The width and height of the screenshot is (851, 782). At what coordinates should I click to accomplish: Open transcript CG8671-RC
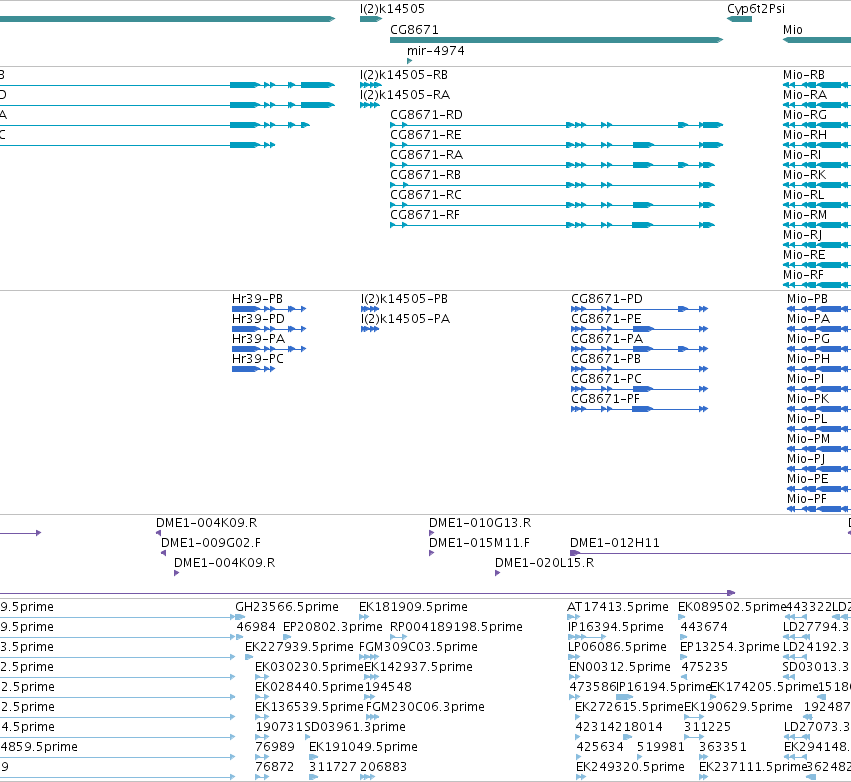pyautogui.click(x=426, y=195)
